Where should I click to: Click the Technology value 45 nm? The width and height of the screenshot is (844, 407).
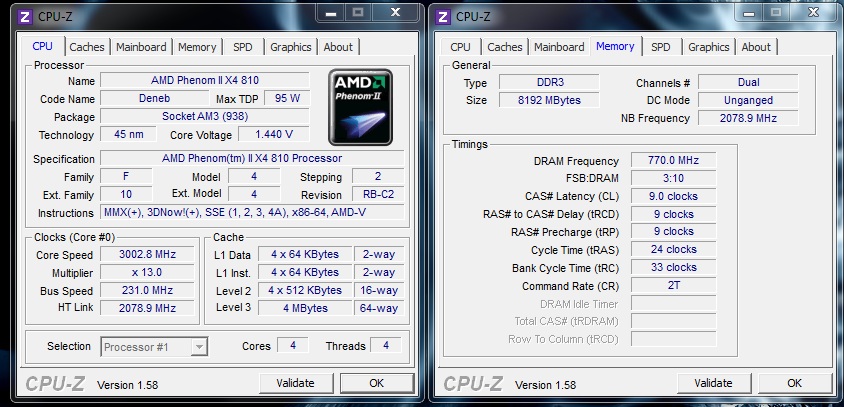coord(129,134)
